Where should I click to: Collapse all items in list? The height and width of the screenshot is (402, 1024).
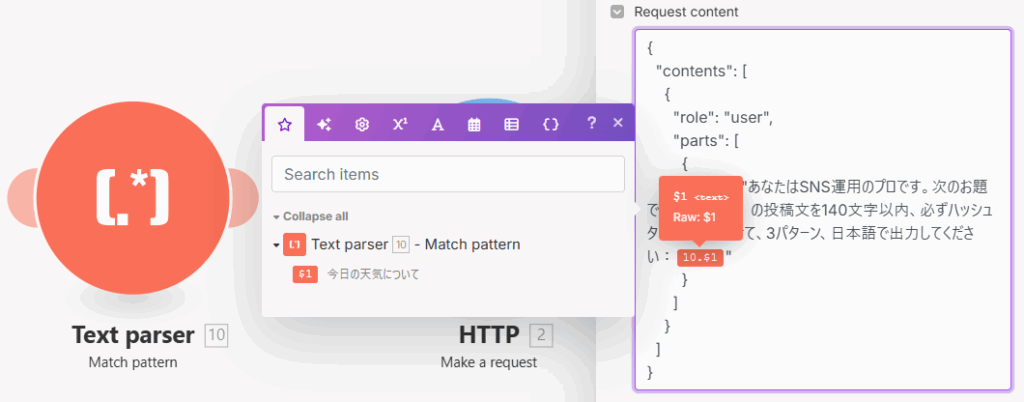tap(310, 216)
